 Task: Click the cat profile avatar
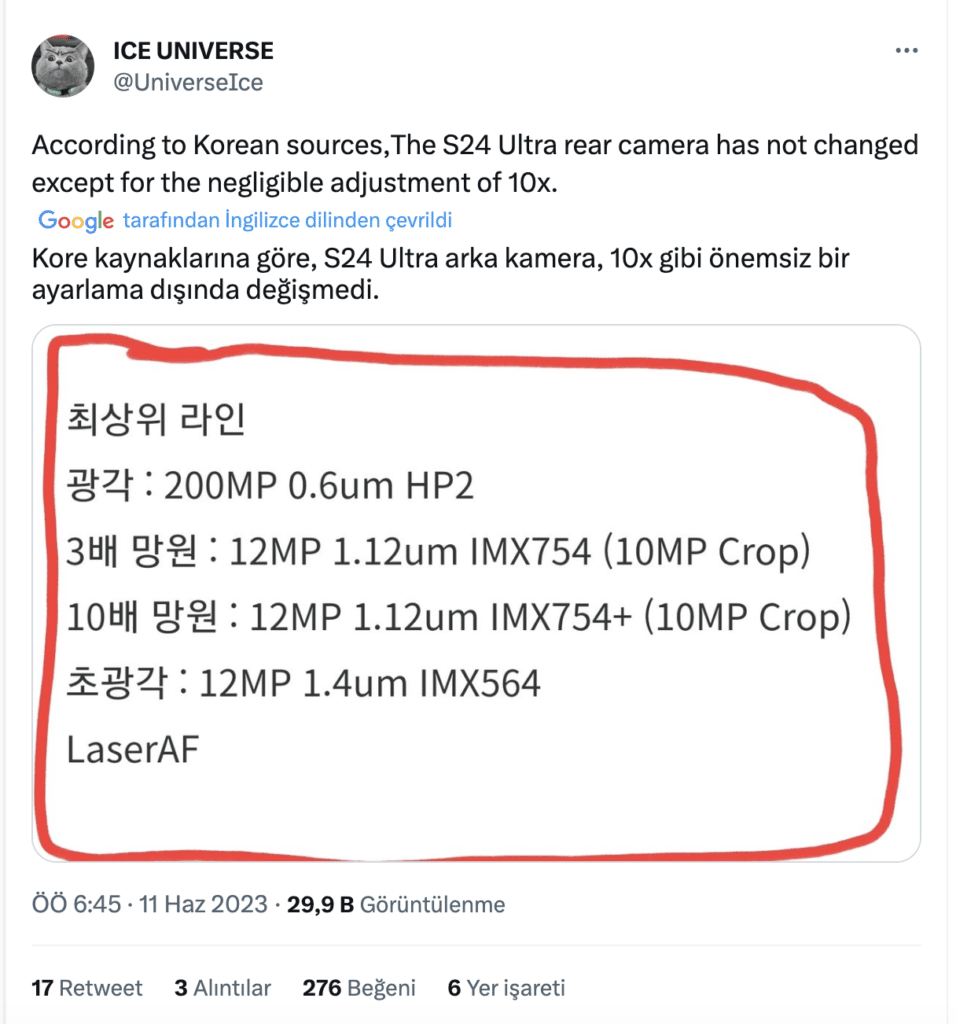click(x=63, y=66)
